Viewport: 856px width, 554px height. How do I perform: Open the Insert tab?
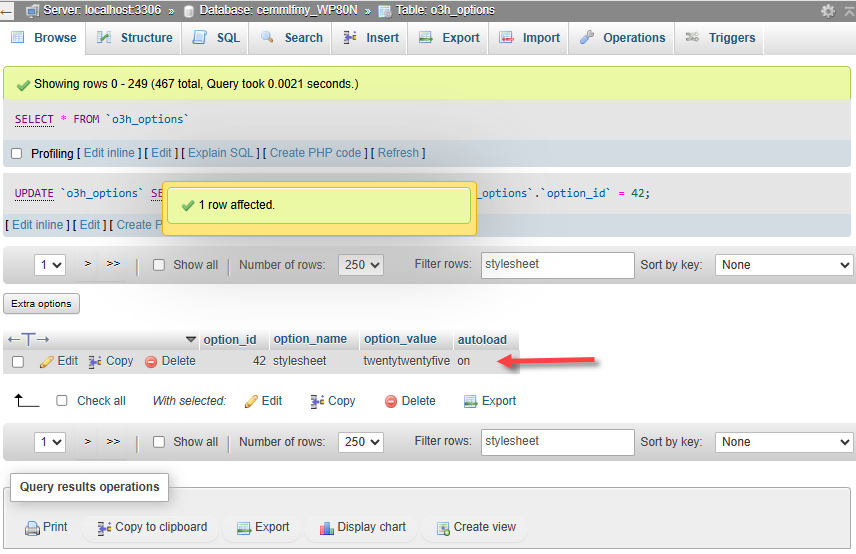tap(370, 38)
